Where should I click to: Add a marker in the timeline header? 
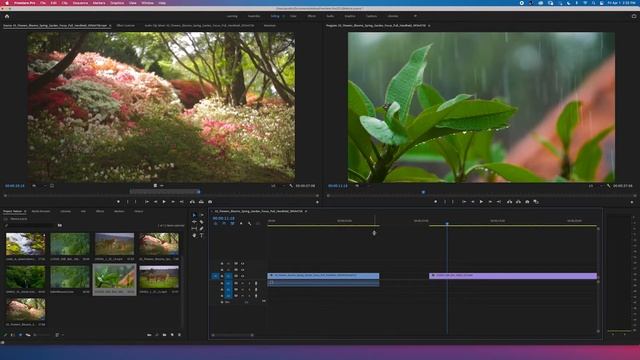[241, 224]
